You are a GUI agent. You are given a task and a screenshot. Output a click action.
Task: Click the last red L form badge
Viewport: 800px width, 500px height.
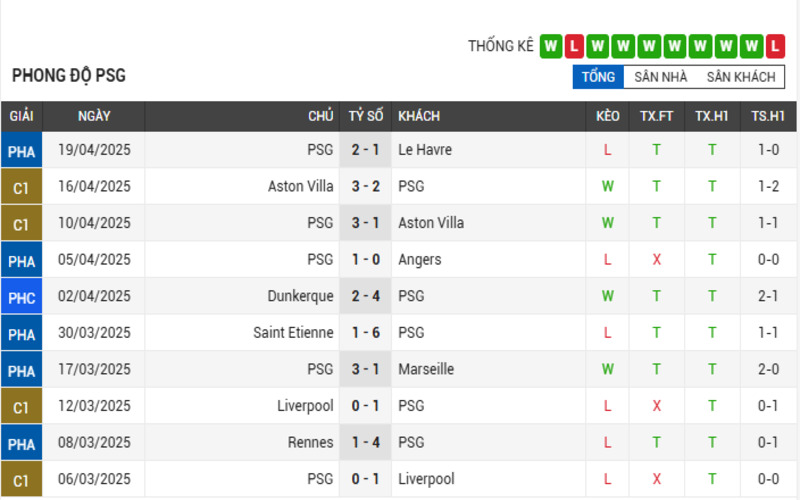[x=775, y=46]
